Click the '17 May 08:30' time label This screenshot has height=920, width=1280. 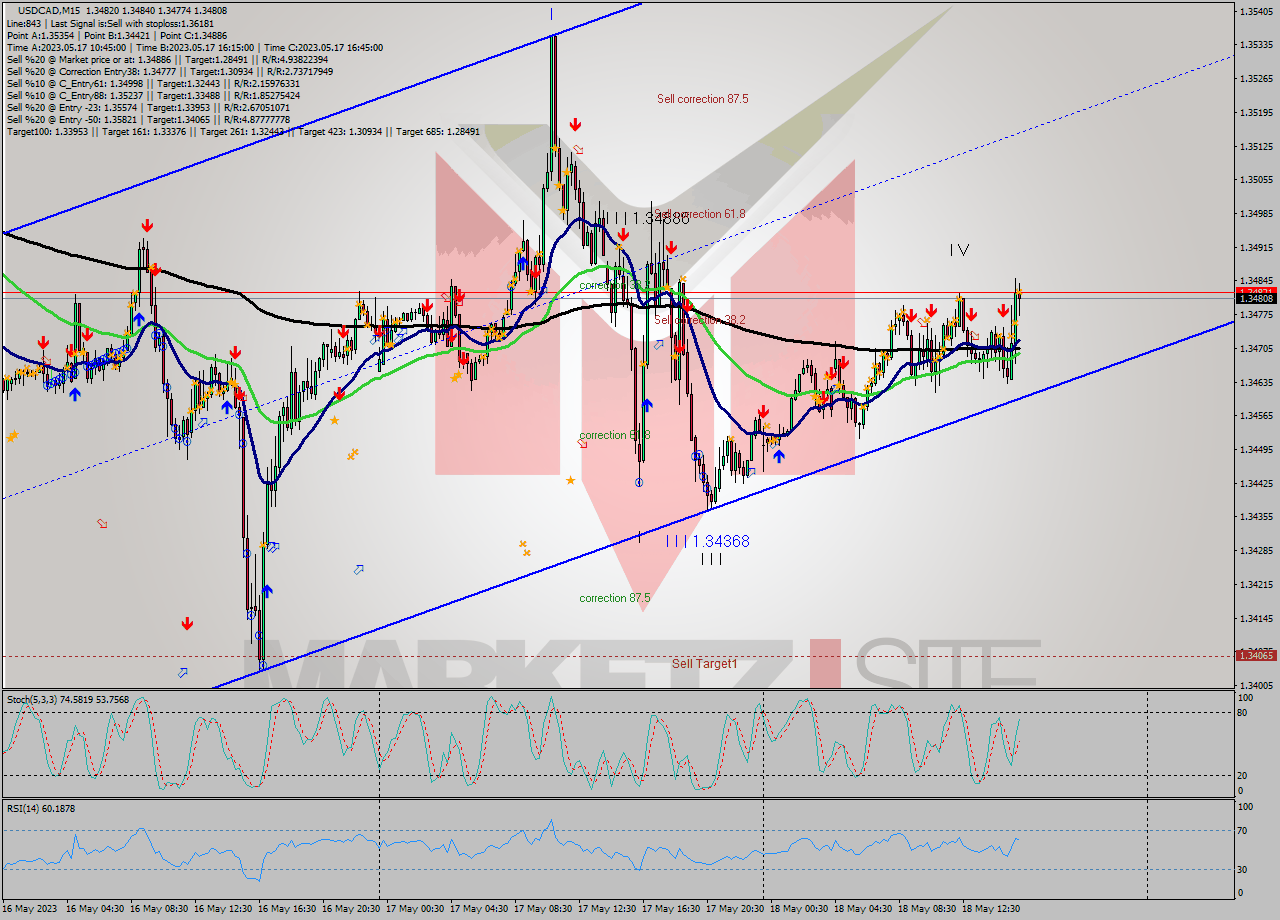[543, 909]
